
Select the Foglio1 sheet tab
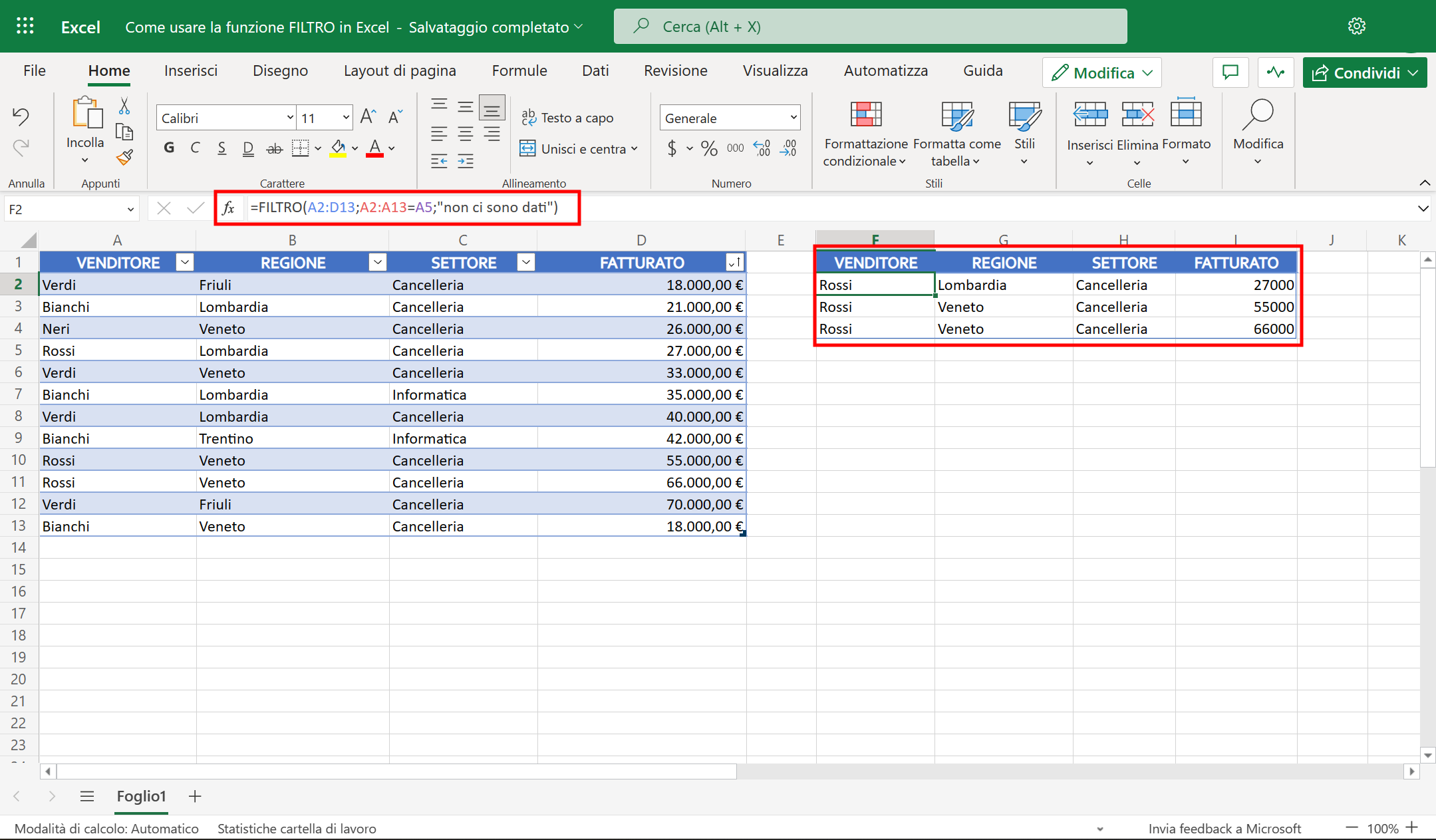(141, 796)
